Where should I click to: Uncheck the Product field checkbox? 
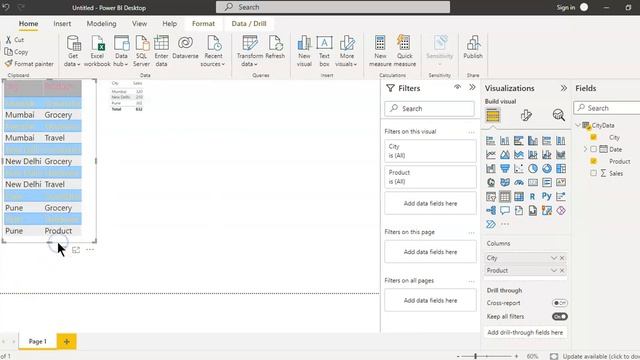point(593,161)
